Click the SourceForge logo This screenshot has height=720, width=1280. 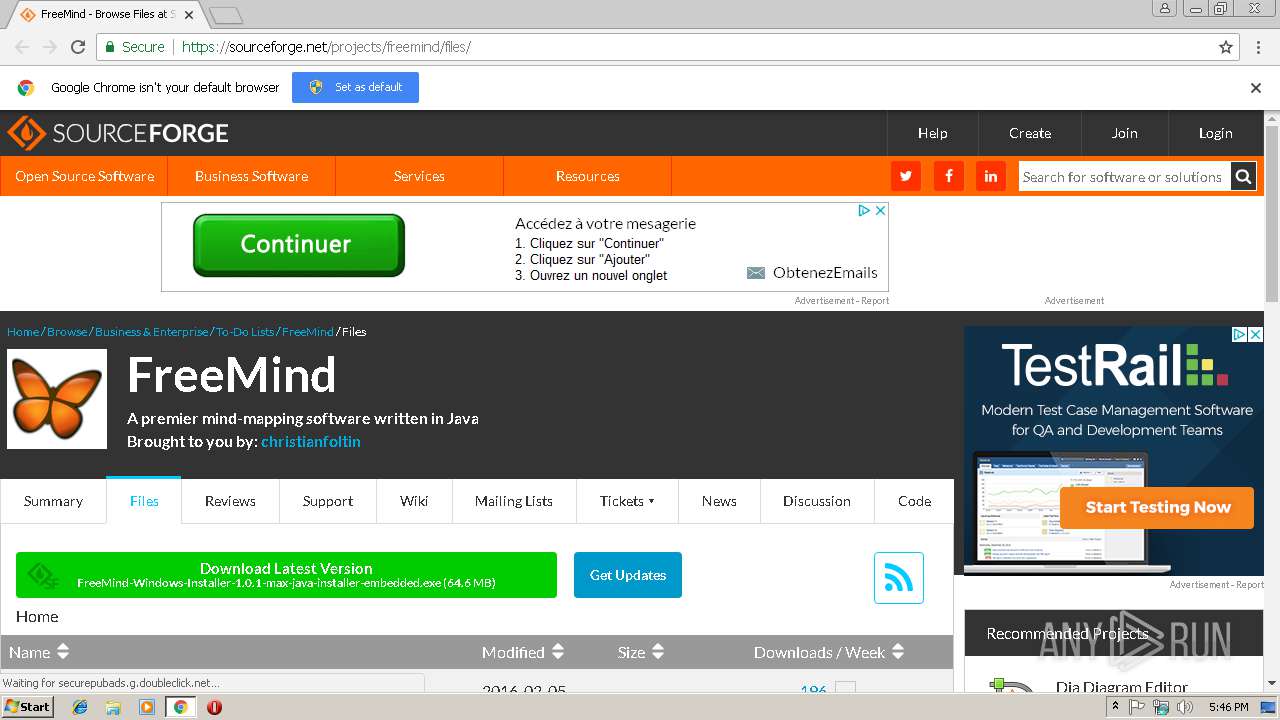coord(118,133)
